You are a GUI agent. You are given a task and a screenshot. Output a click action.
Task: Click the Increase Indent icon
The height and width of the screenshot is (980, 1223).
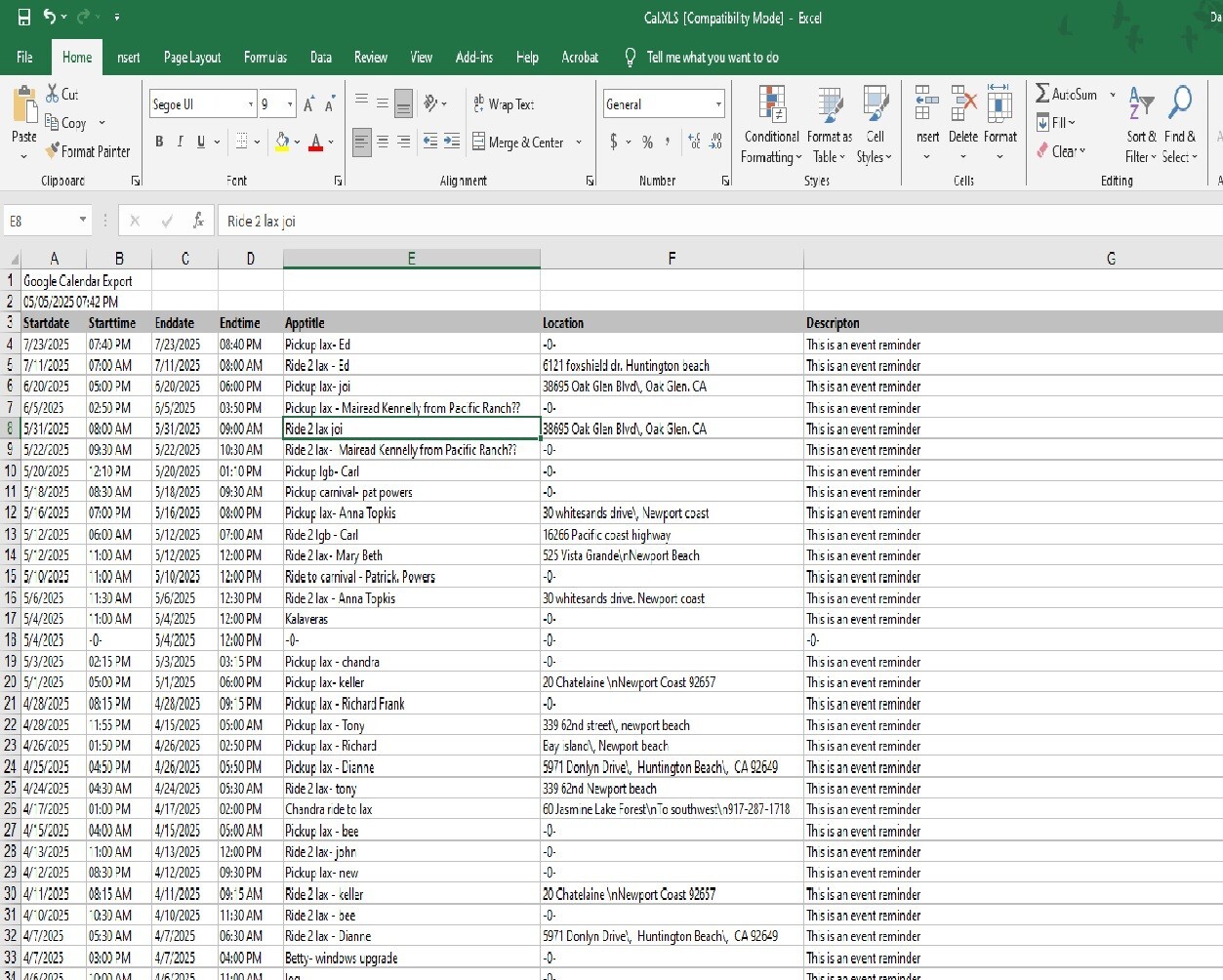(x=452, y=142)
